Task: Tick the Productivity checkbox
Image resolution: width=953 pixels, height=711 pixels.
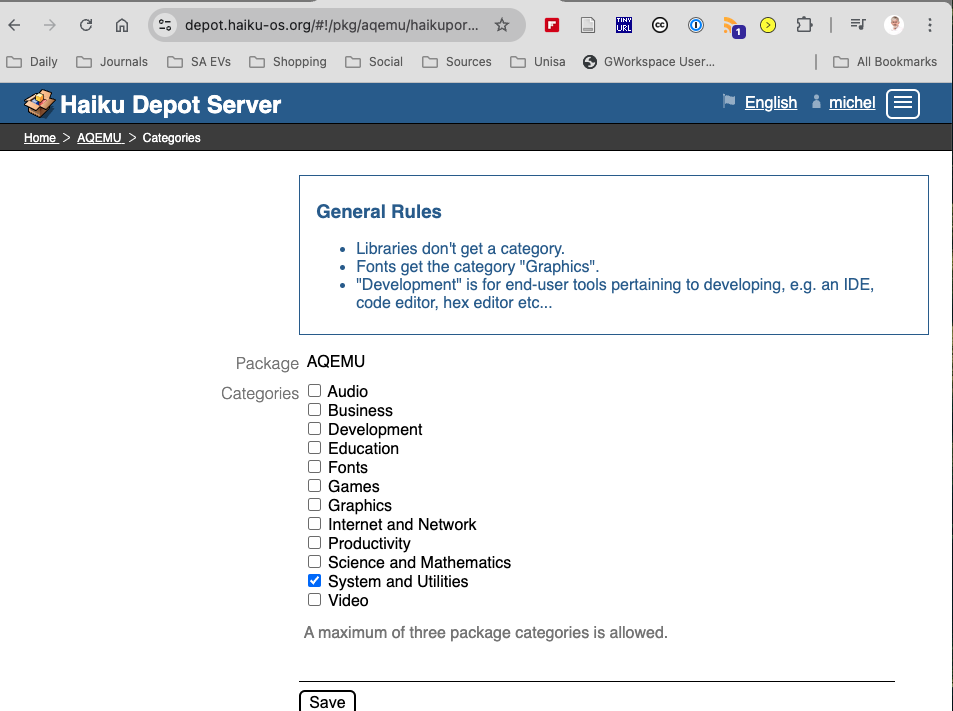Action: (314, 542)
